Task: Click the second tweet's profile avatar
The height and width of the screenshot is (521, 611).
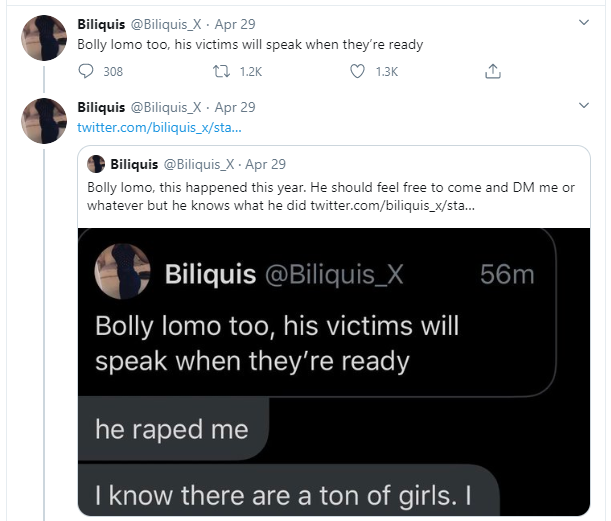Action: coord(44,122)
